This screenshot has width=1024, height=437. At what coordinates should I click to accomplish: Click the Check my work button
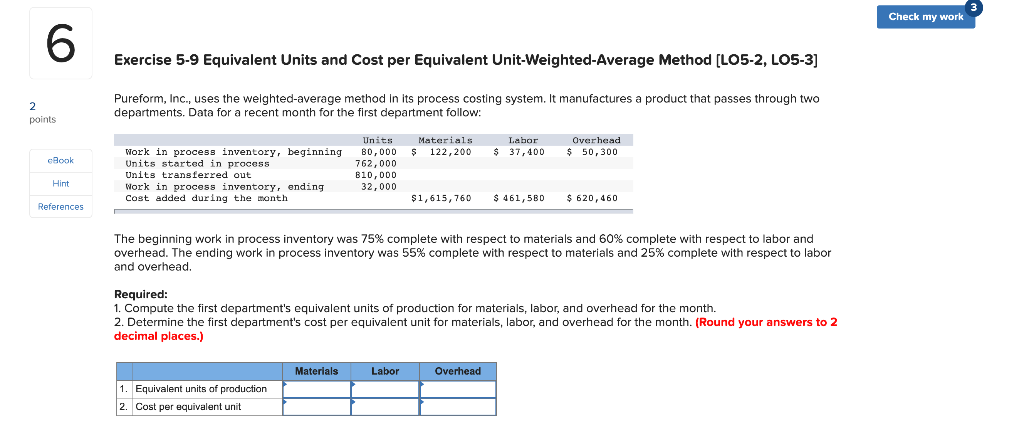point(925,17)
